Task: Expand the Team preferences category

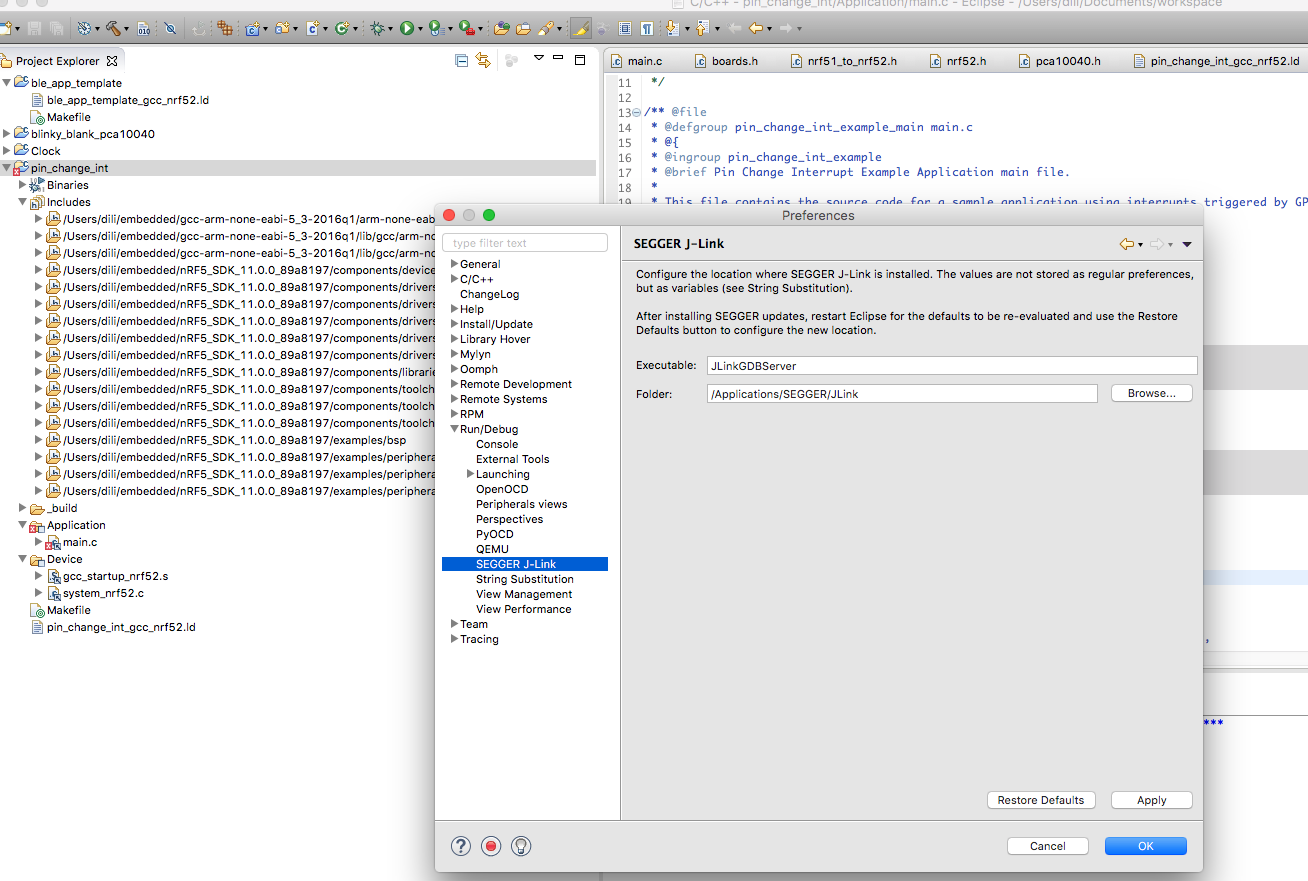Action: pos(454,624)
